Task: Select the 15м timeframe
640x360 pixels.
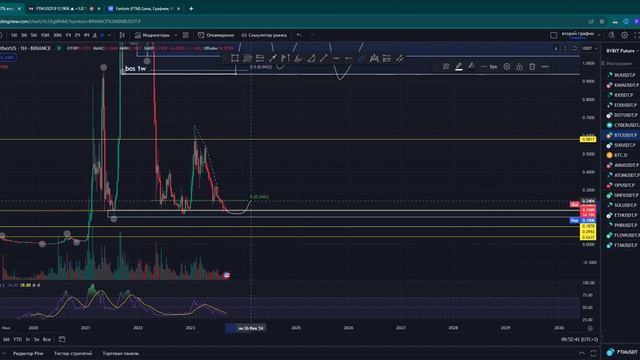Action: (45, 36)
